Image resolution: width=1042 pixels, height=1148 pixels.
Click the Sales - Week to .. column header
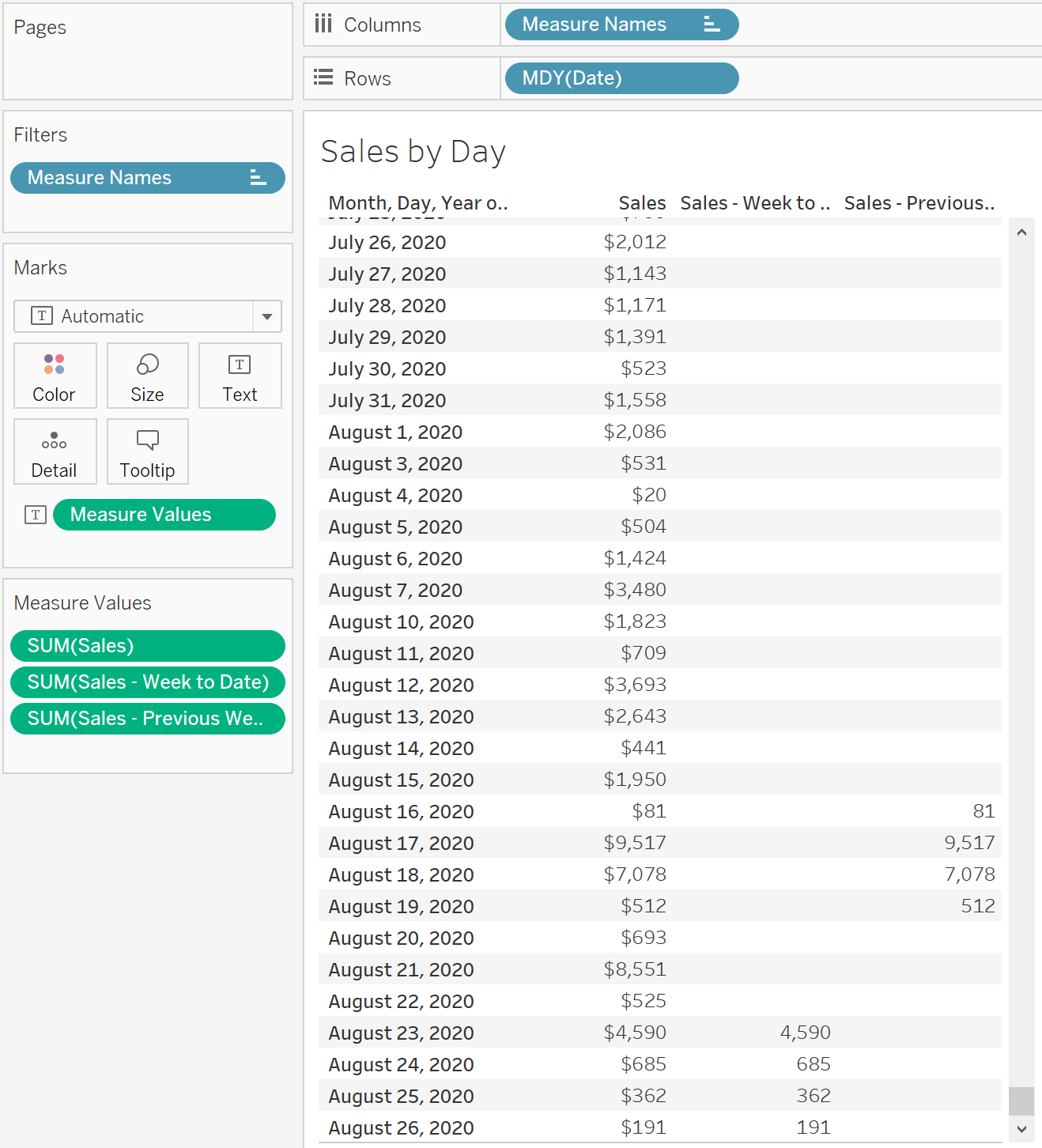[755, 203]
